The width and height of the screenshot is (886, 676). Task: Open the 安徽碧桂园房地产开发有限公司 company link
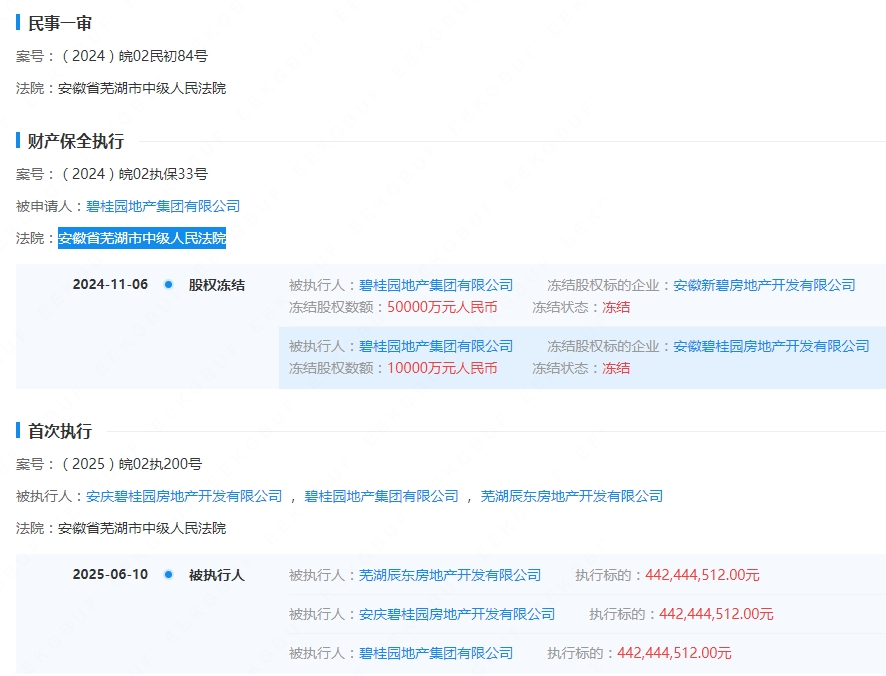point(771,346)
